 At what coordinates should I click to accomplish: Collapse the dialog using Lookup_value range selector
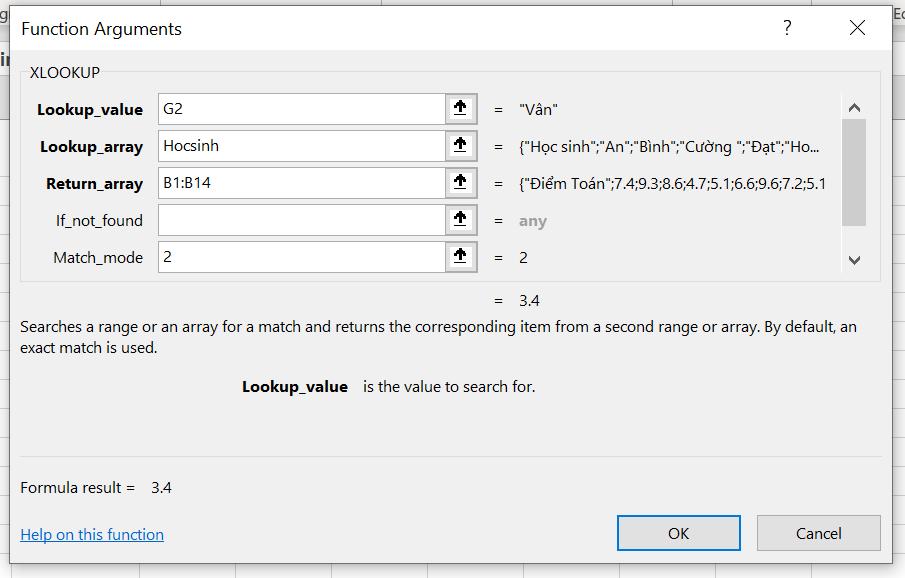(460, 109)
